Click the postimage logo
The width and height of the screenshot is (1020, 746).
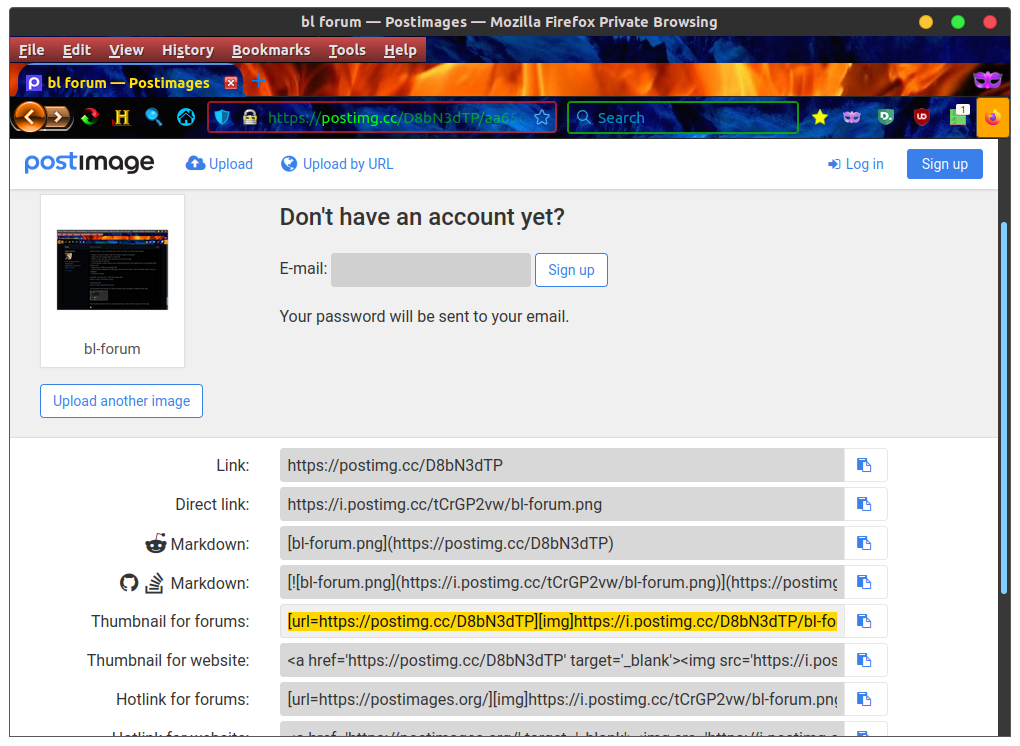click(89, 163)
